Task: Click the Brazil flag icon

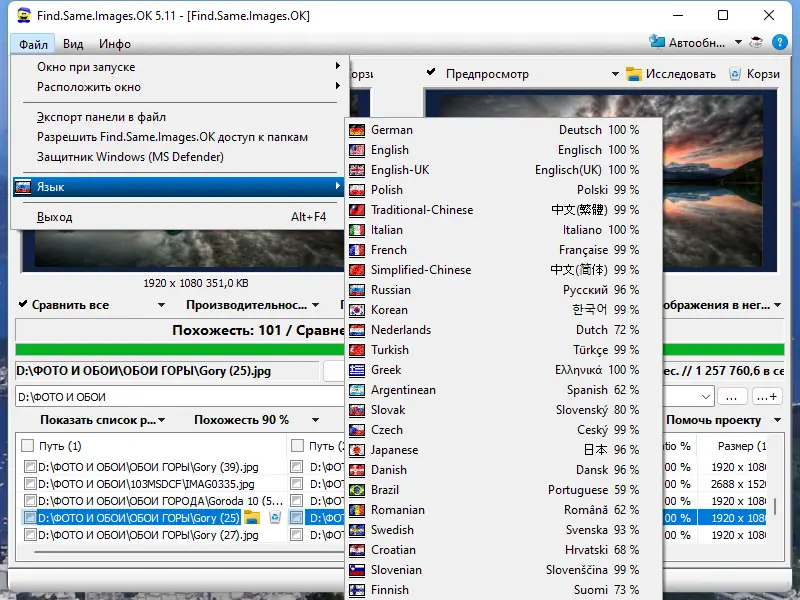Action: pos(357,490)
